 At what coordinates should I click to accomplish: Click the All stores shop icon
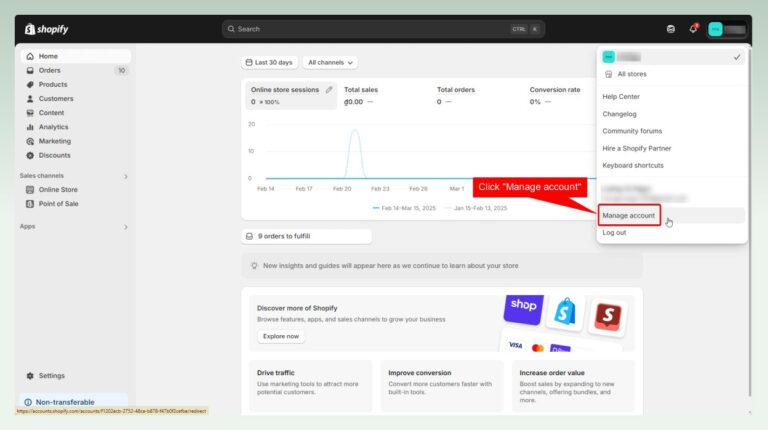coord(608,74)
